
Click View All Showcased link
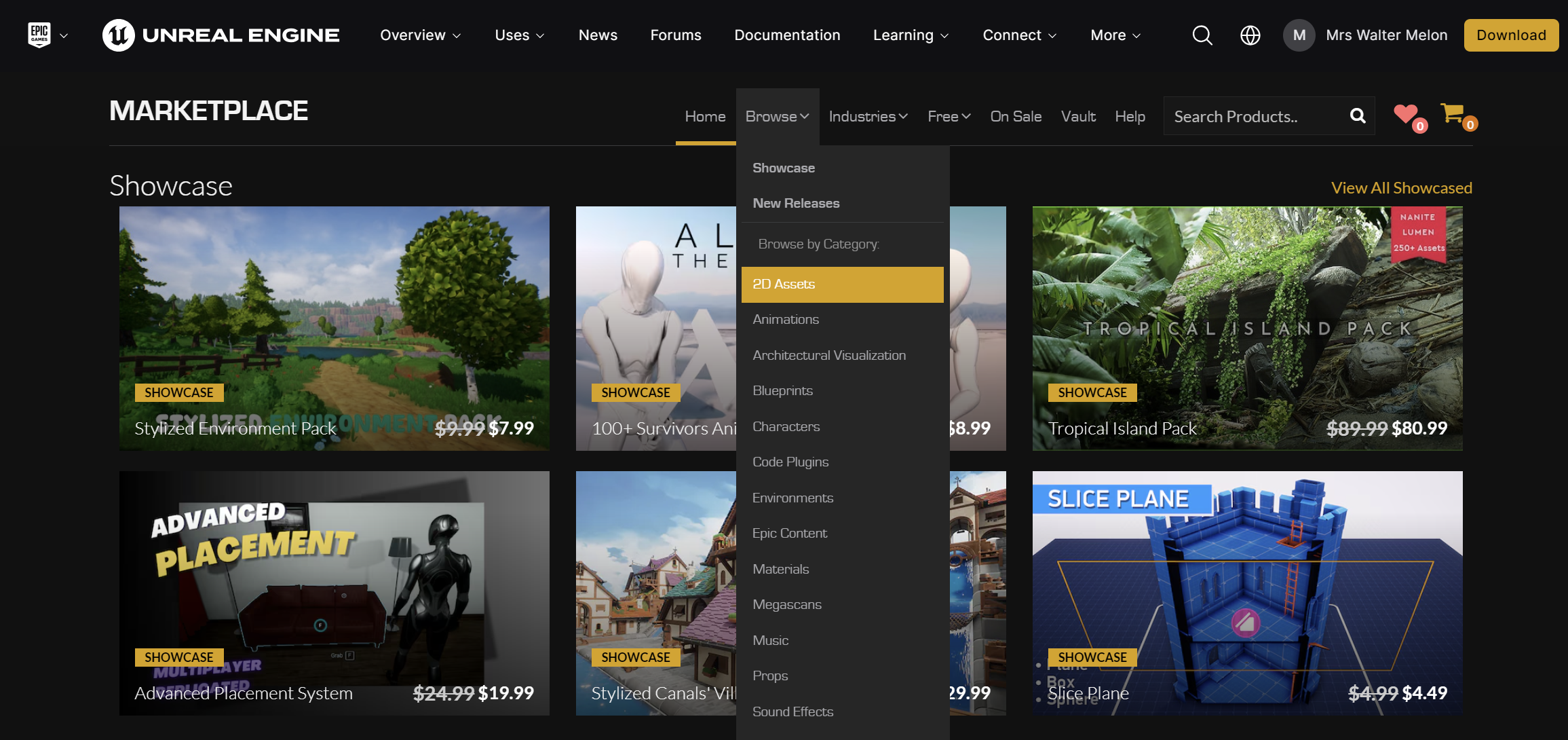pos(1402,188)
